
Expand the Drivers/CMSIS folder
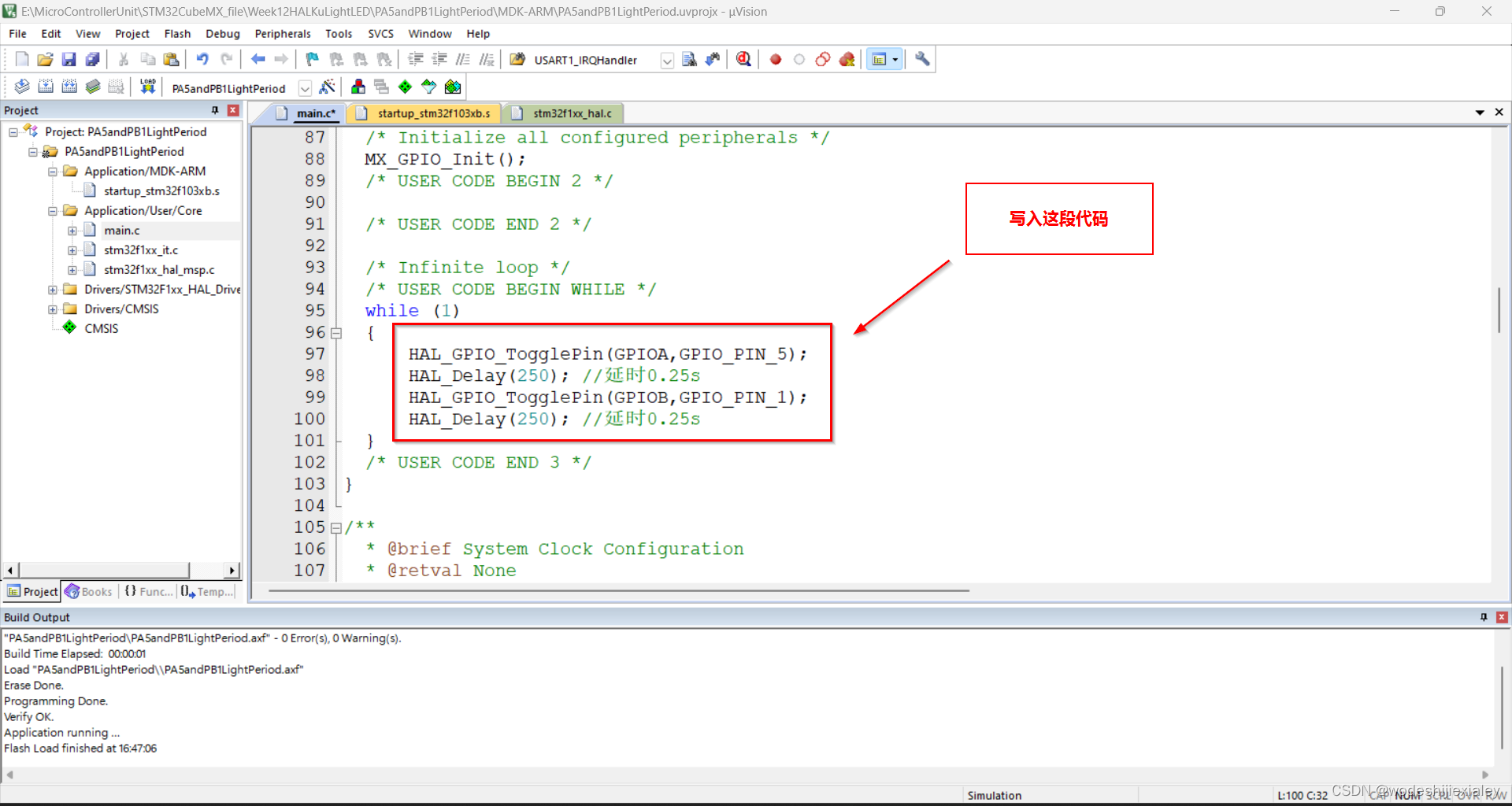pyautogui.click(x=53, y=309)
